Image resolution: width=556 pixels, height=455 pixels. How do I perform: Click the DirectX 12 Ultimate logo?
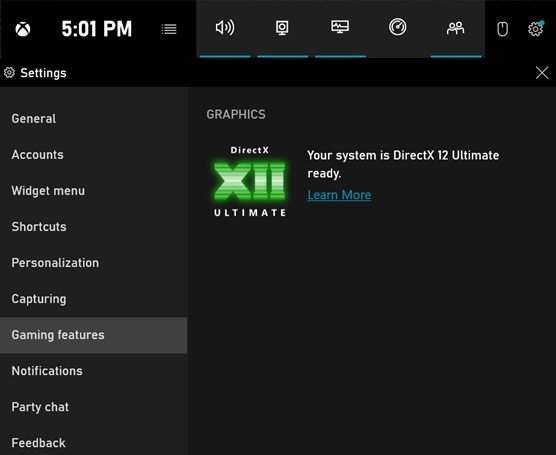pyautogui.click(x=250, y=181)
